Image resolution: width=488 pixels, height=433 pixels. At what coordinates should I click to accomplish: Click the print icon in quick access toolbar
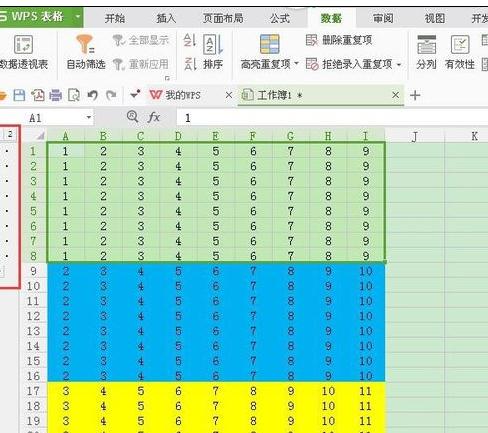[x=55, y=95]
